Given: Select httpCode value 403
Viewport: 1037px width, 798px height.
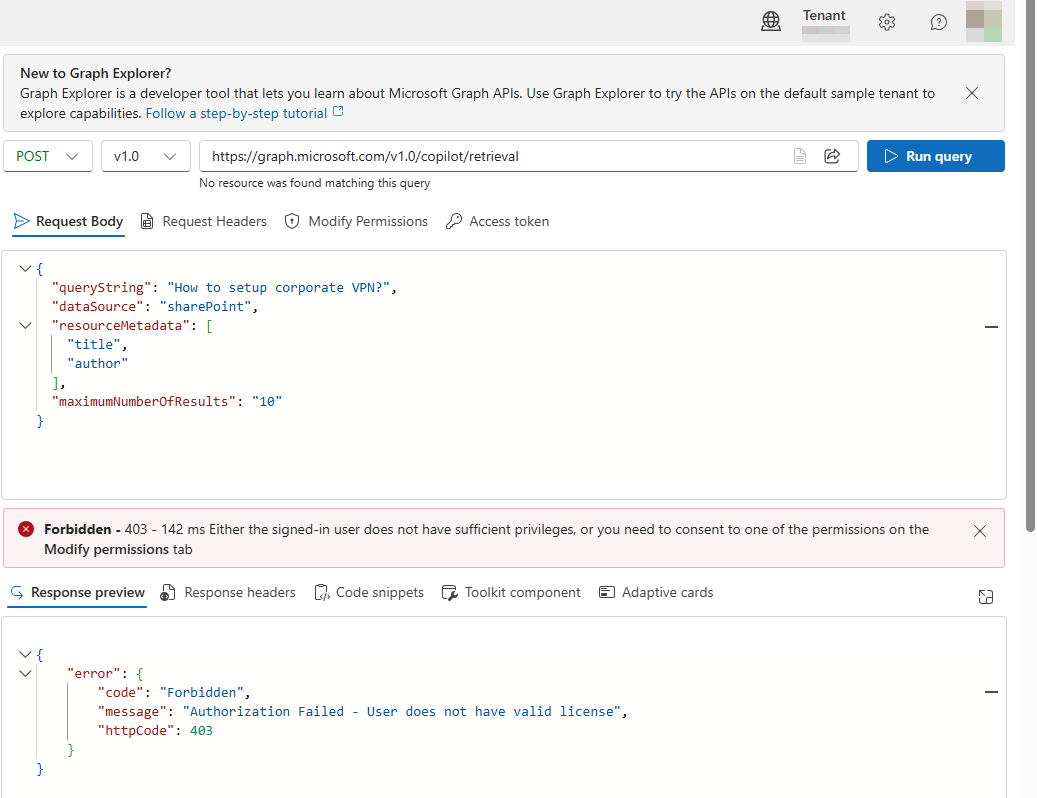Looking at the screenshot, I should pos(201,731).
